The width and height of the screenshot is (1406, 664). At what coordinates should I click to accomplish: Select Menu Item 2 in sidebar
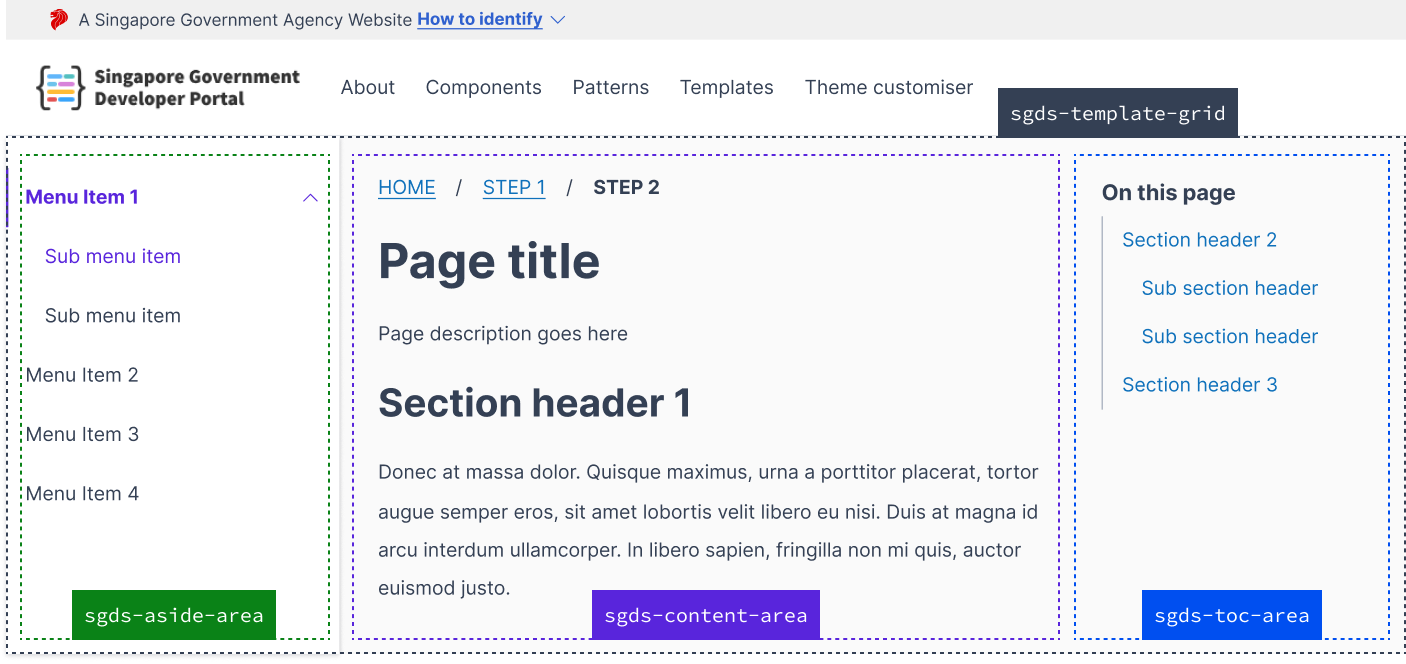[x=83, y=375]
